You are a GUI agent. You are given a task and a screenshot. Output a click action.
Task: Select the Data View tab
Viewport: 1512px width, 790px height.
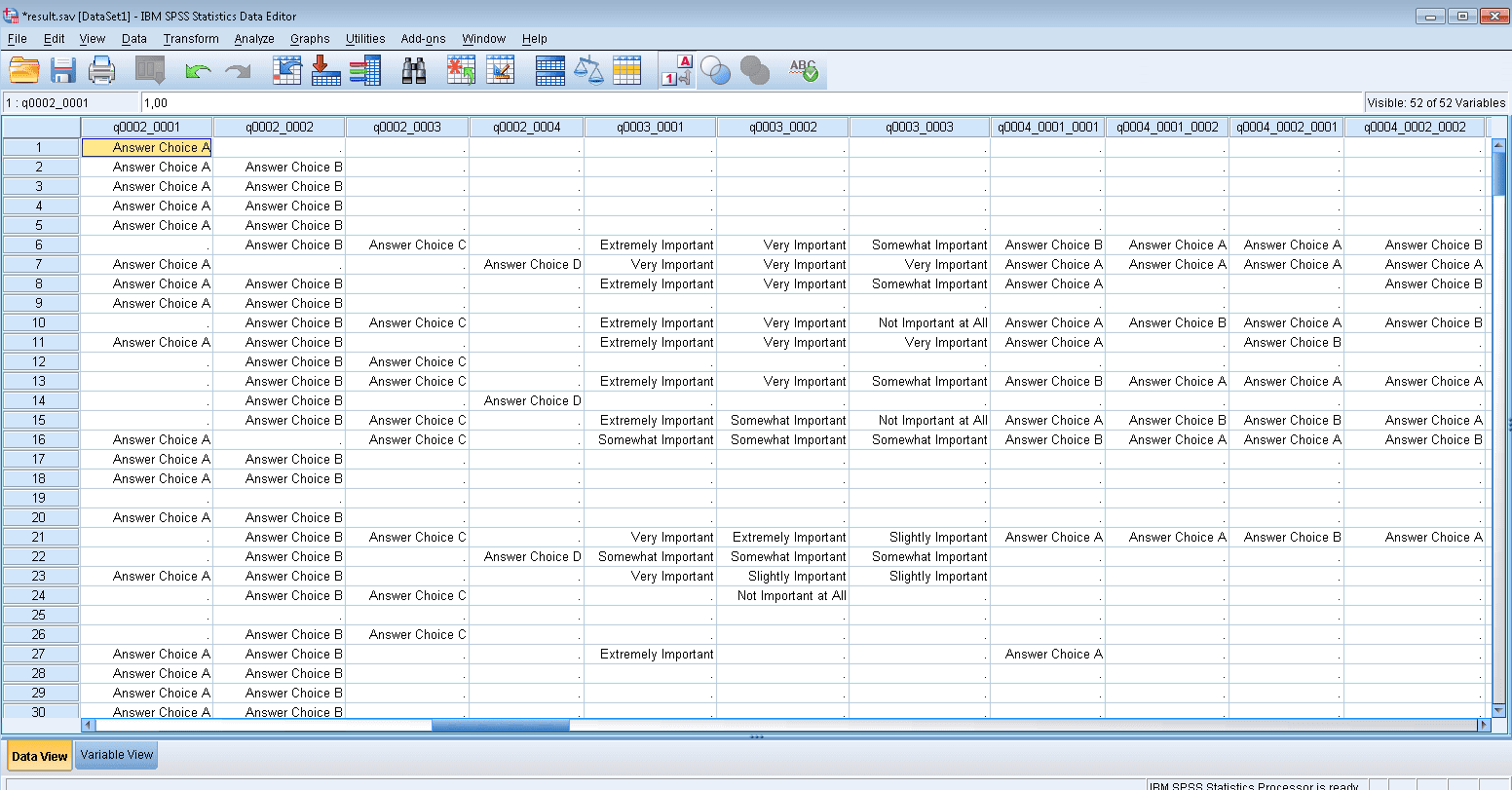pos(40,756)
